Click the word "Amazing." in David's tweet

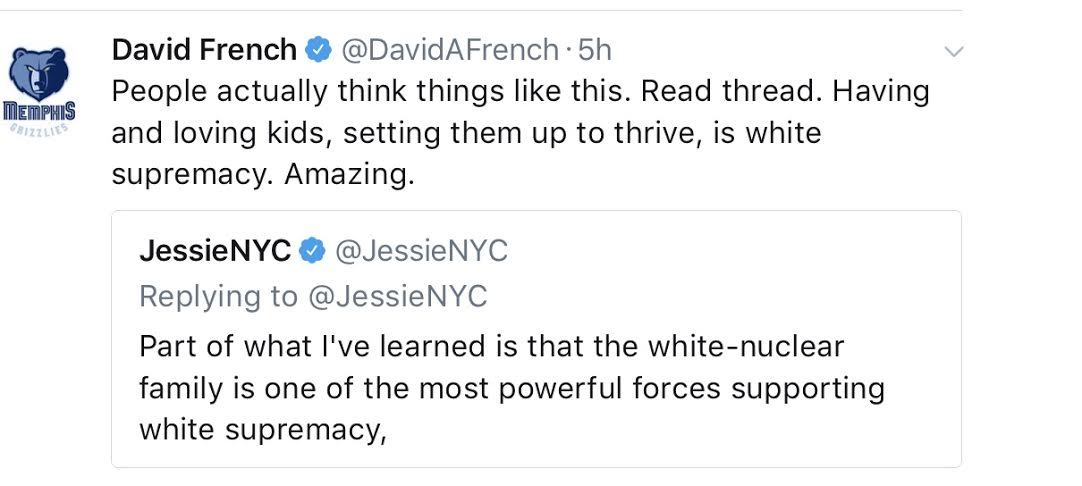(x=349, y=174)
